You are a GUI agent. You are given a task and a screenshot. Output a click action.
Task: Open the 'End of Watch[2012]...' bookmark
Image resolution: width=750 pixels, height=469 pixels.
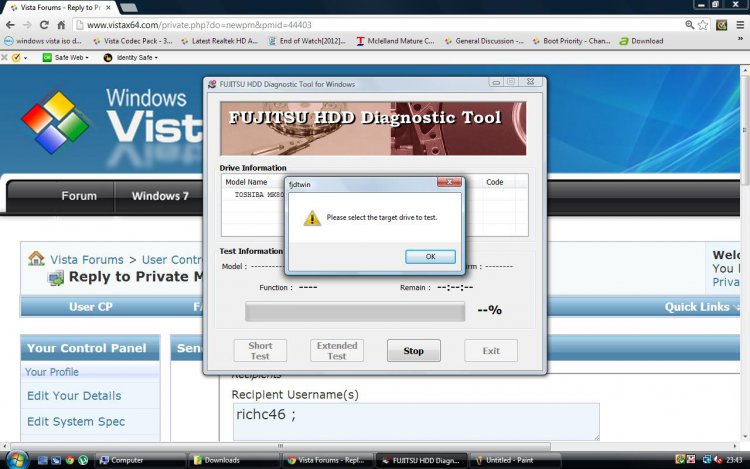coord(307,41)
